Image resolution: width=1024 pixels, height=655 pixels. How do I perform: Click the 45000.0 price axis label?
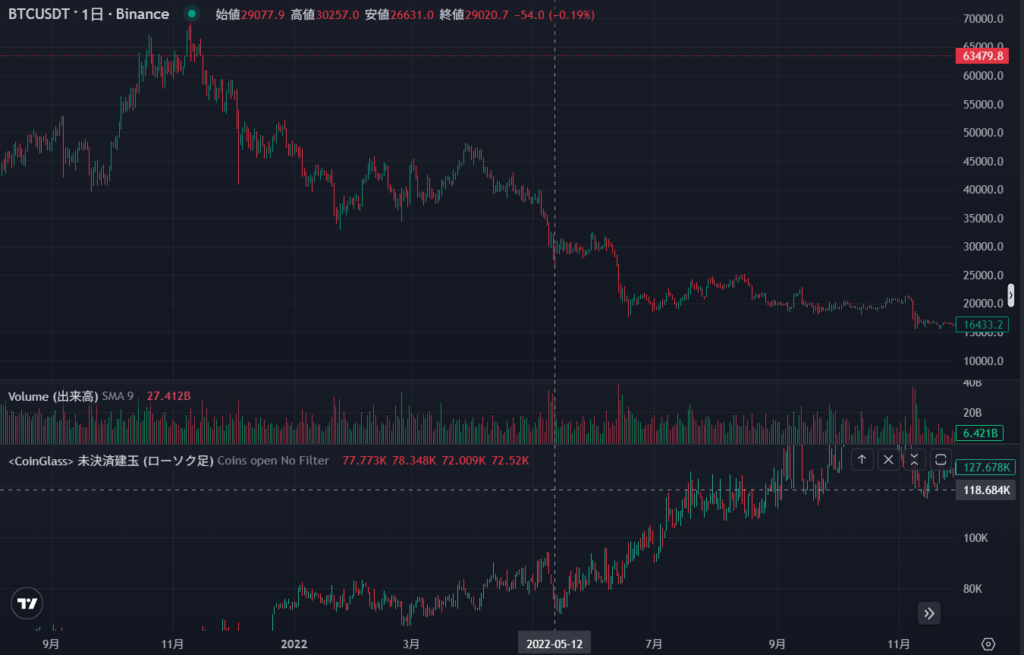click(x=983, y=161)
